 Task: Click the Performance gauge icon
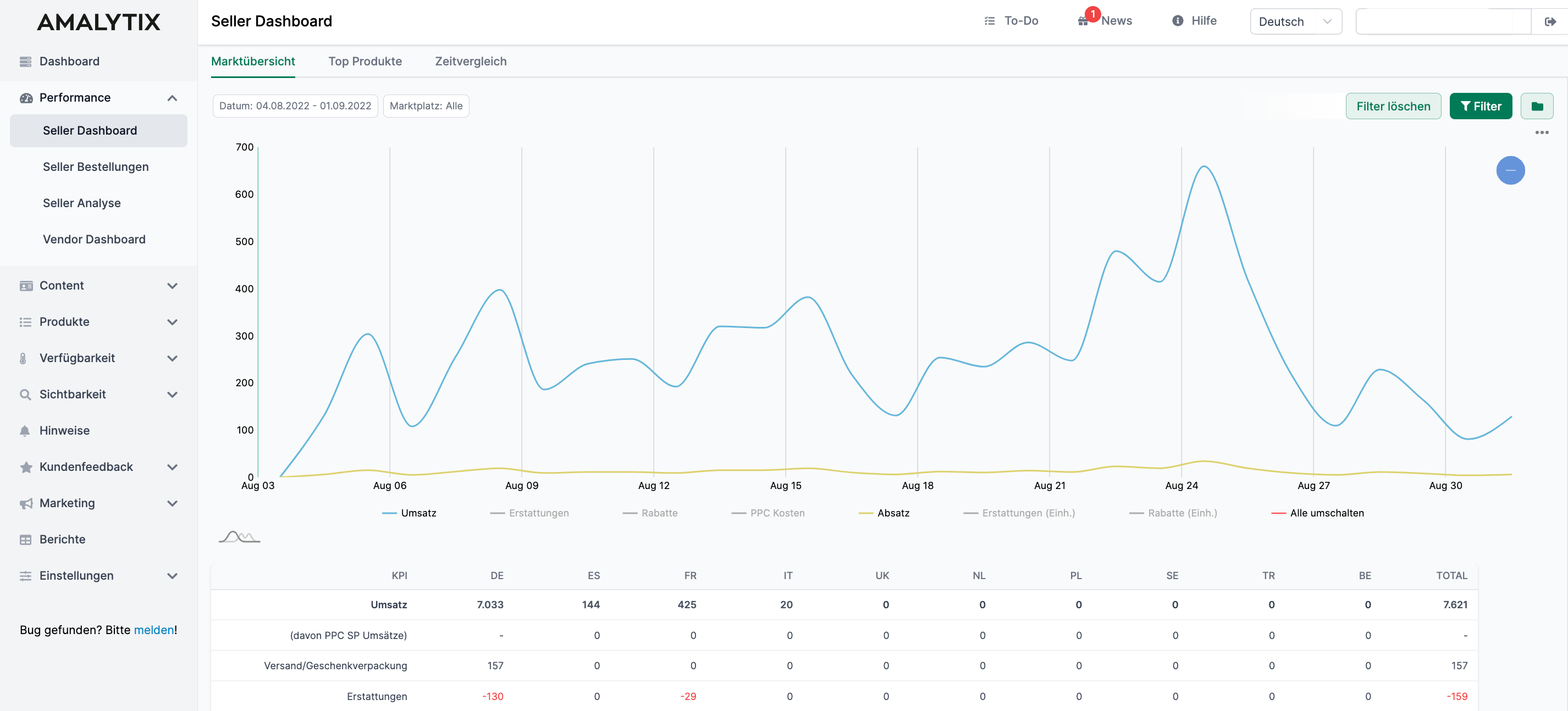pyautogui.click(x=25, y=98)
